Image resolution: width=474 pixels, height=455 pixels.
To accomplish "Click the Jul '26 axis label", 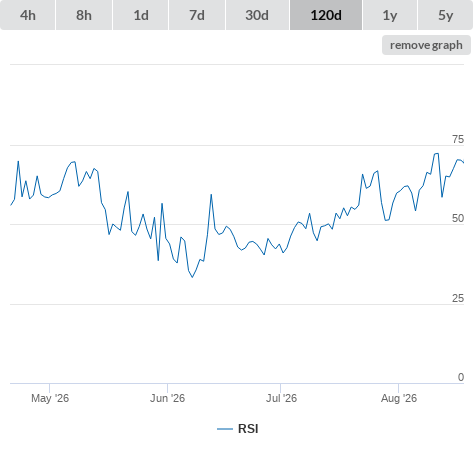I will click(x=281, y=398).
